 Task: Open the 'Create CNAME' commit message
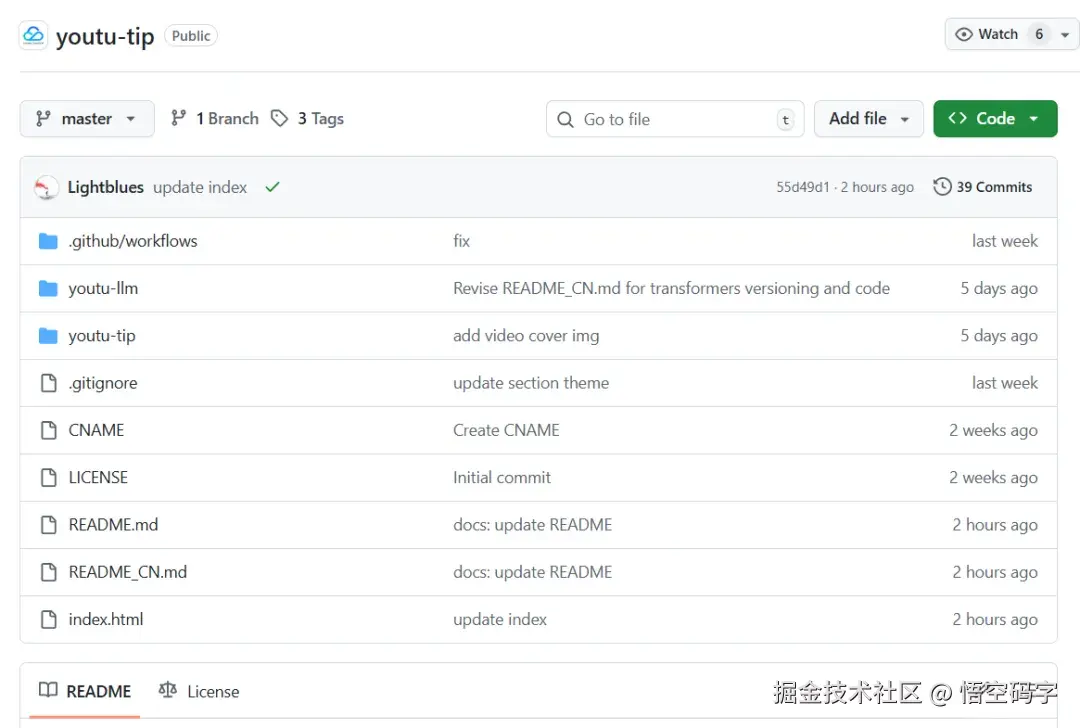[506, 430]
